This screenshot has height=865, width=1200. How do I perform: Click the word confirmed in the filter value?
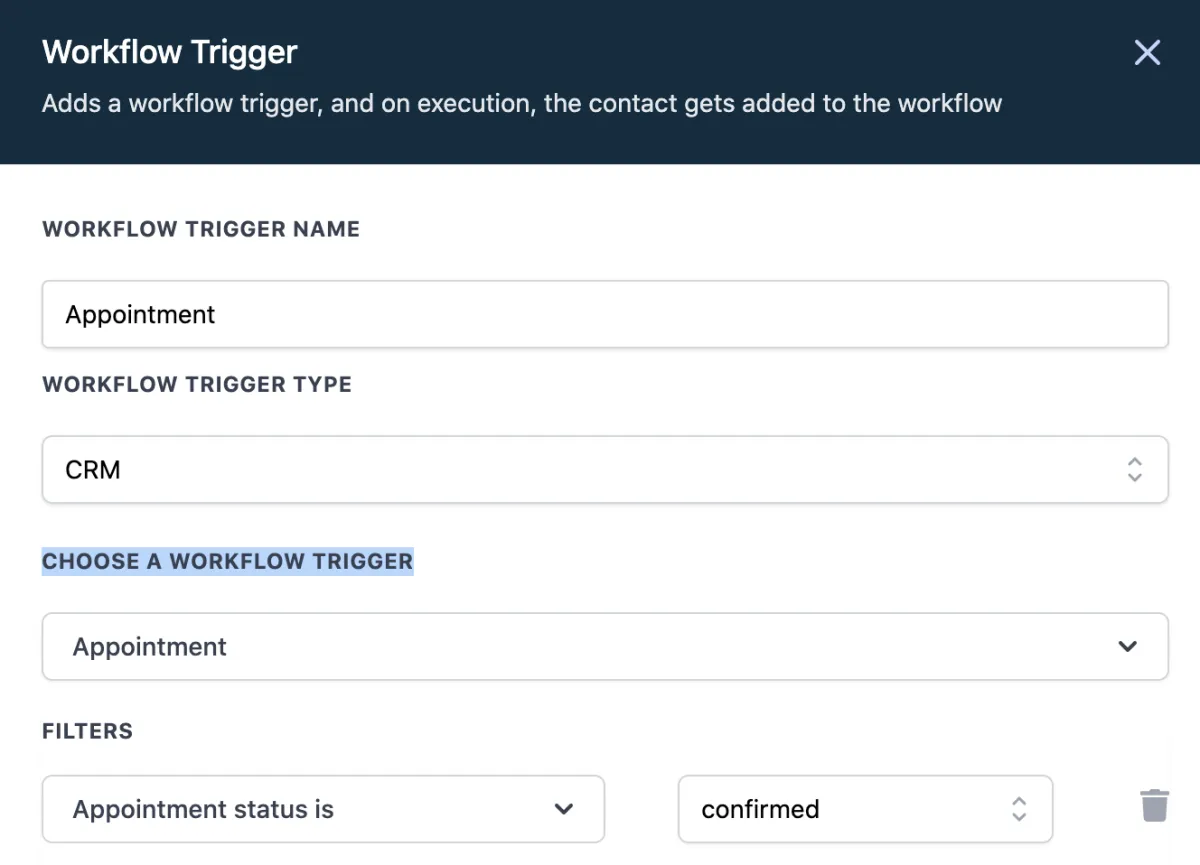[x=760, y=809]
